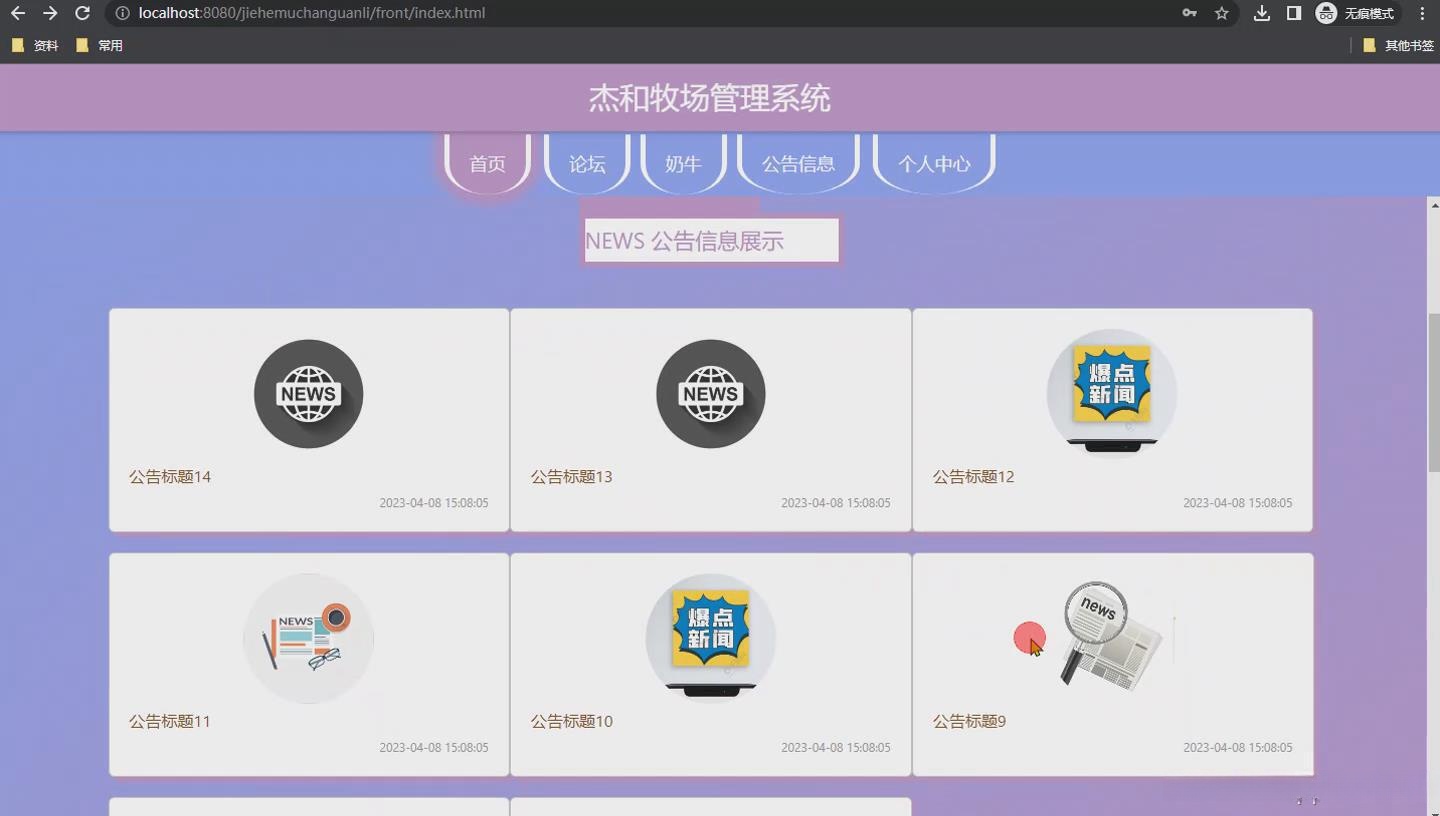Open announcement 公告标题9
Image resolution: width=1440 pixels, height=816 pixels.
pos(968,721)
